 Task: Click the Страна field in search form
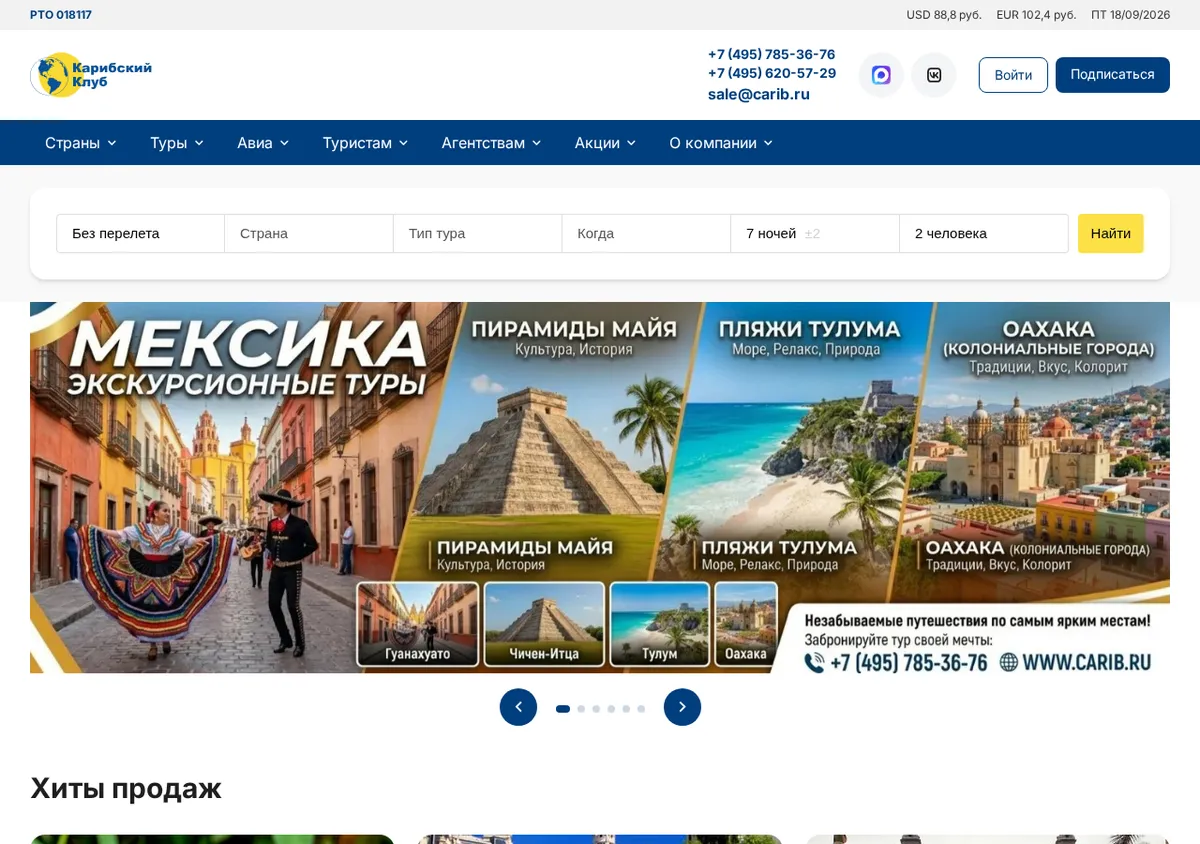click(309, 233)
